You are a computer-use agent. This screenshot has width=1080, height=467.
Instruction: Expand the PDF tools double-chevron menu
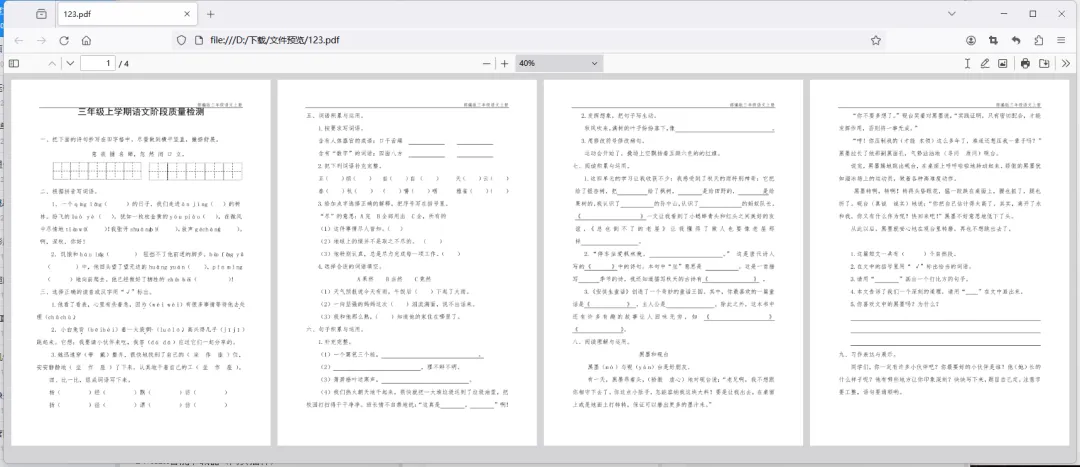tap(1066, 63)
